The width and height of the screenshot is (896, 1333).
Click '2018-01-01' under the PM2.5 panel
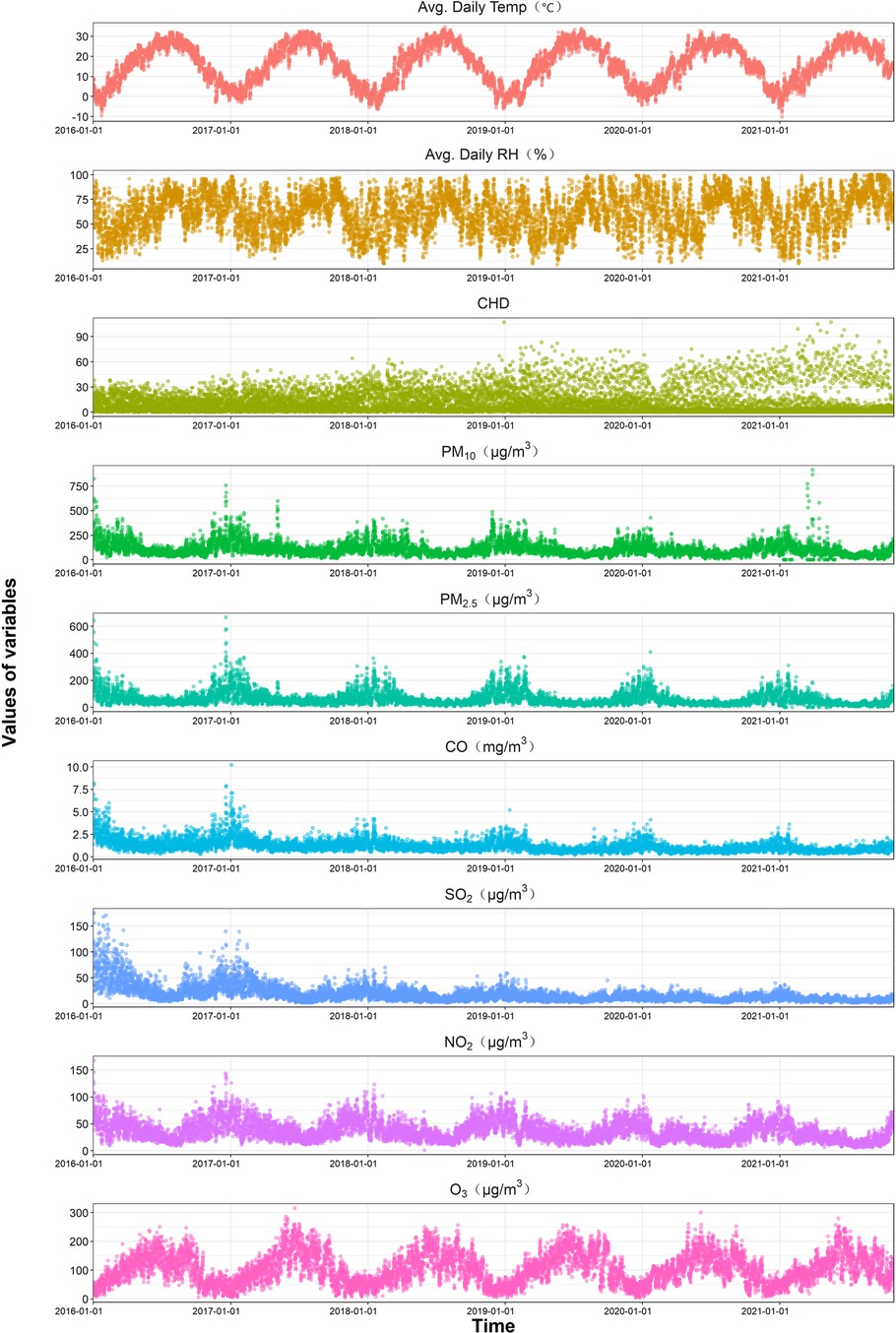point(352,721)
